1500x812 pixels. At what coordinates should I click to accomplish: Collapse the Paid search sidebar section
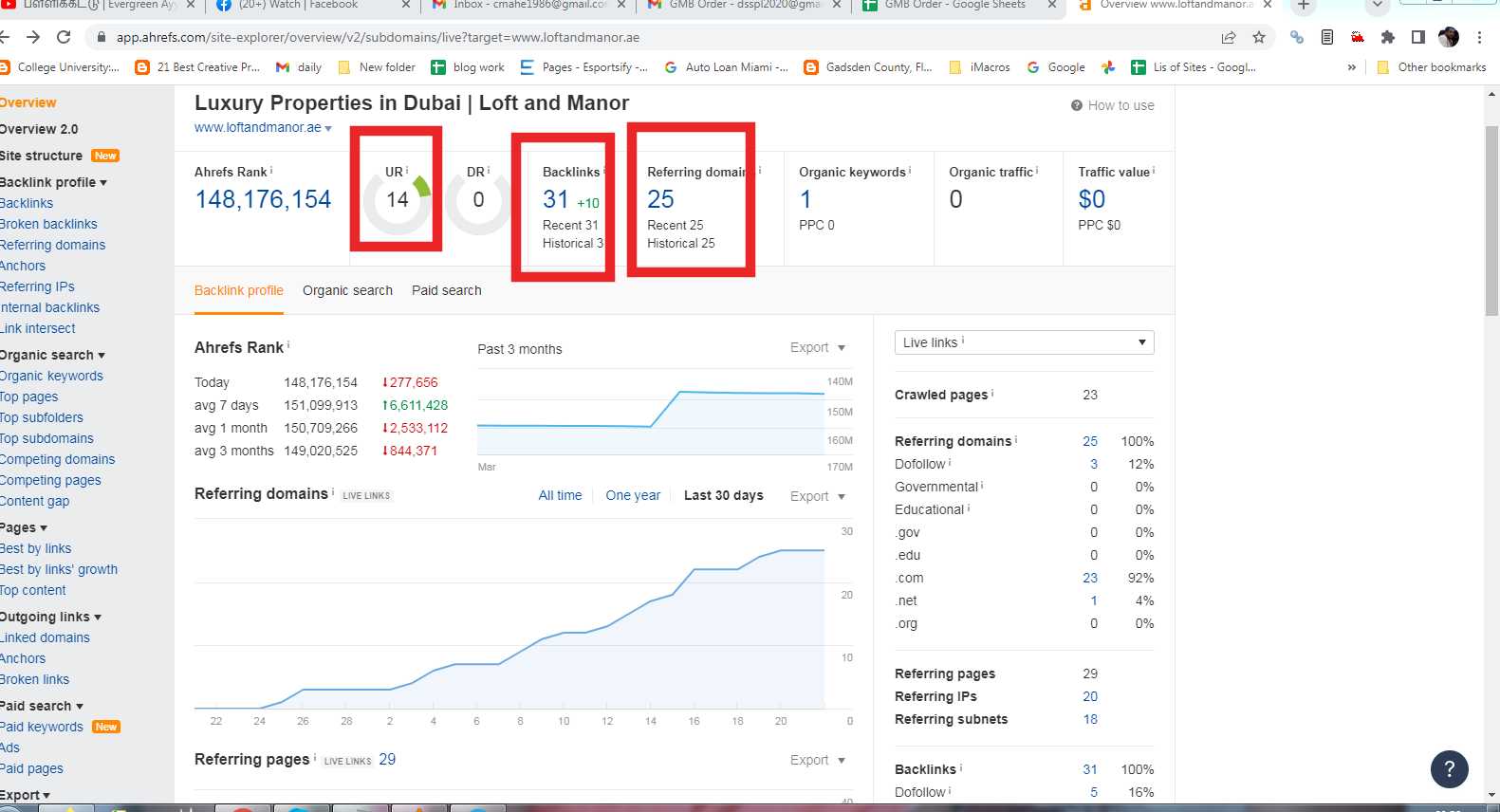(x=42, y=706)
